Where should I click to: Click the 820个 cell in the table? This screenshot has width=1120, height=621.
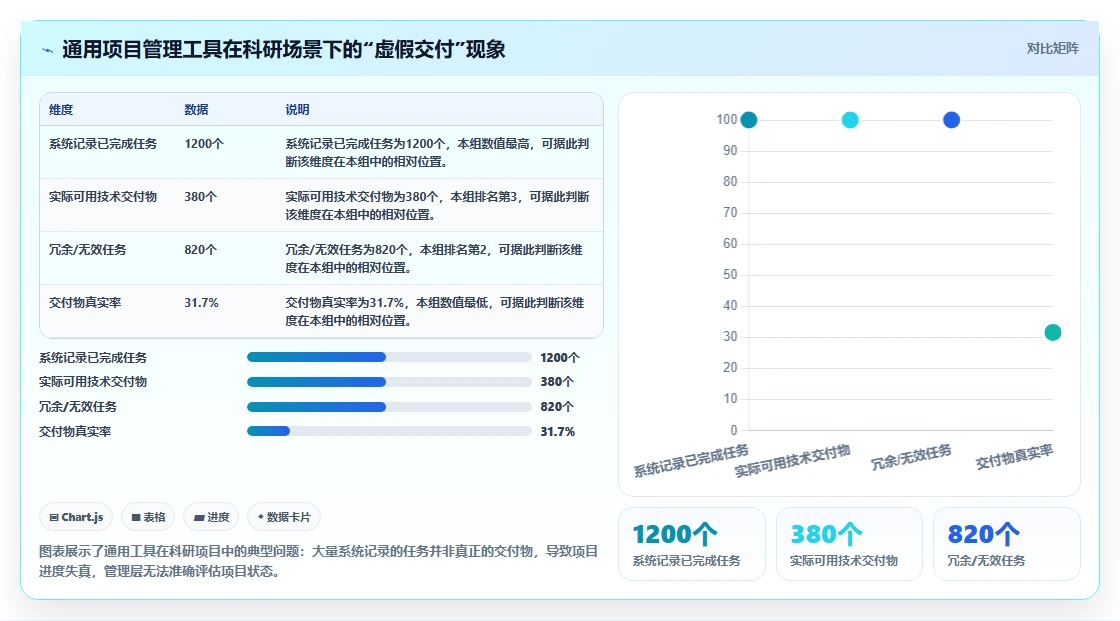[201, 249]
